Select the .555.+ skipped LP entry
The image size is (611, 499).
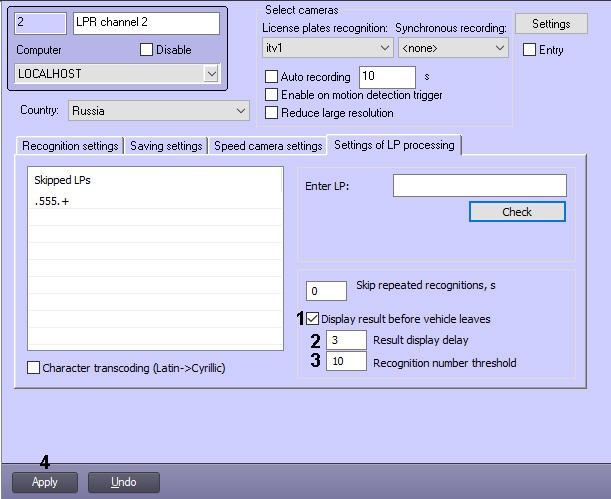[50, 201]
